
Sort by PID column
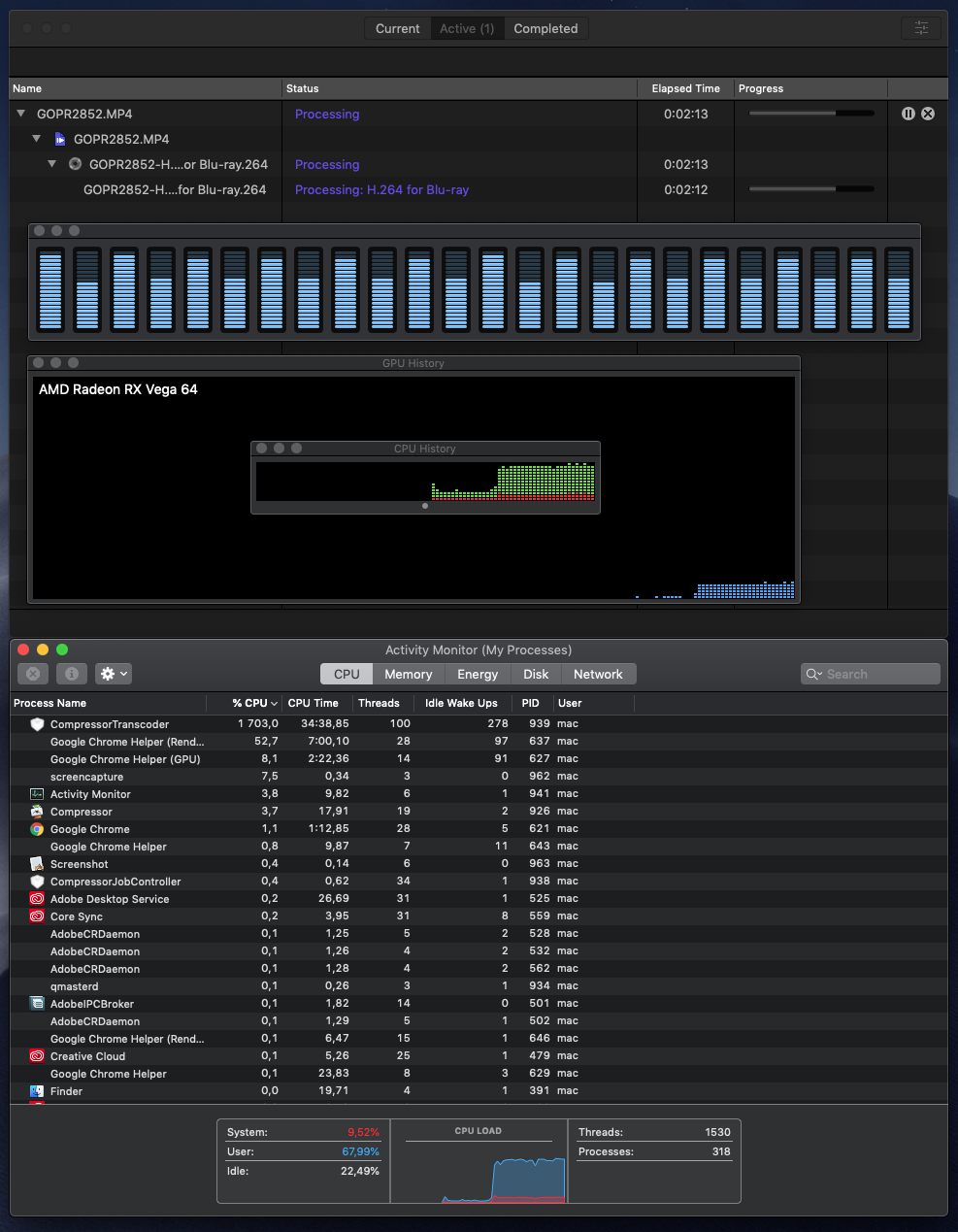pyautogui.click(x=531, y=703)
